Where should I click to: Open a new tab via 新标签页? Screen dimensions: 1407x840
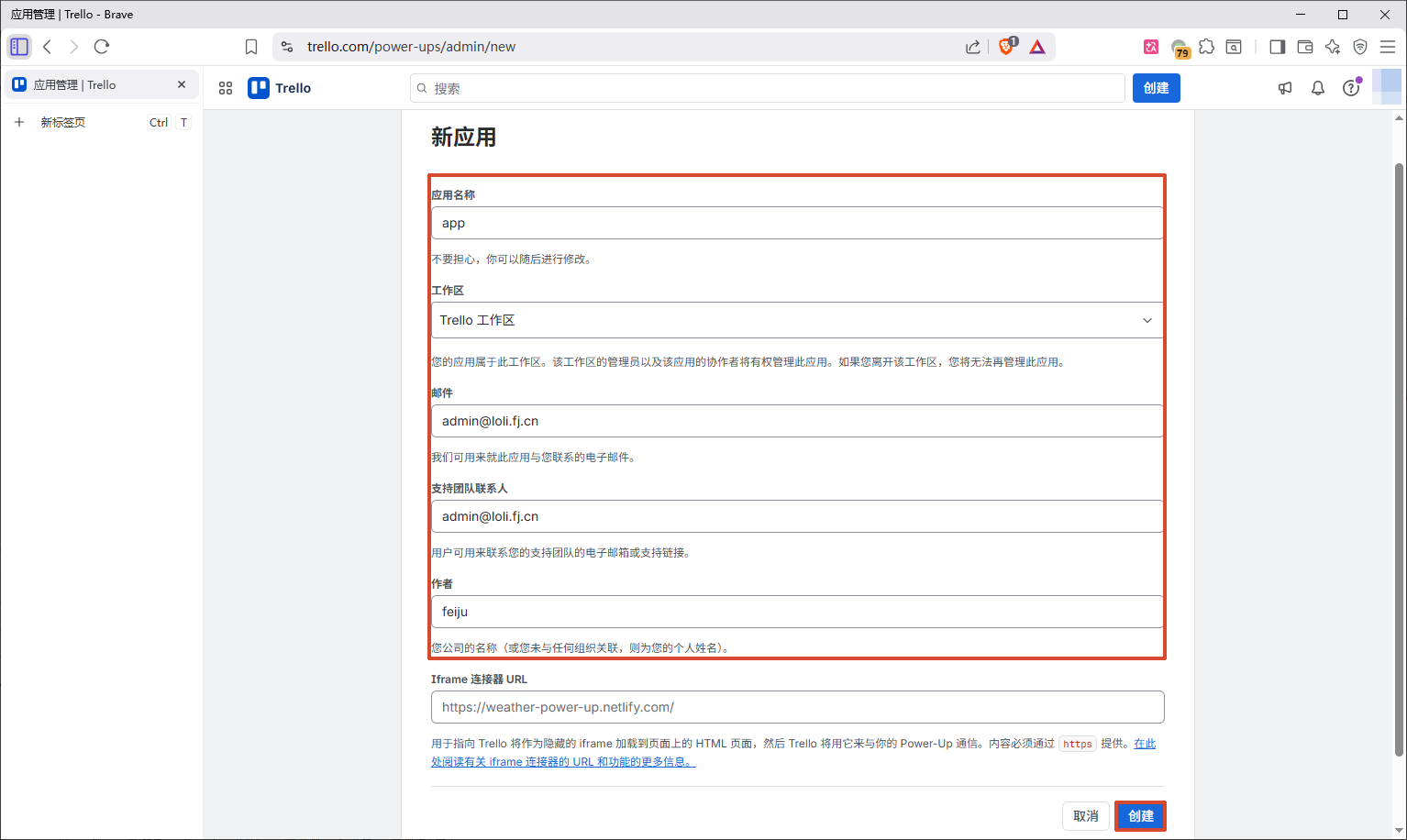[101, 122]
